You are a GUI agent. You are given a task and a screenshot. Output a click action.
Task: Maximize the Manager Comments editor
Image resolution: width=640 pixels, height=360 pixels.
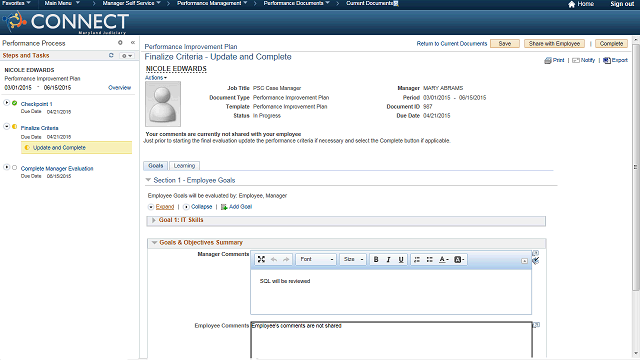(261, 259)
